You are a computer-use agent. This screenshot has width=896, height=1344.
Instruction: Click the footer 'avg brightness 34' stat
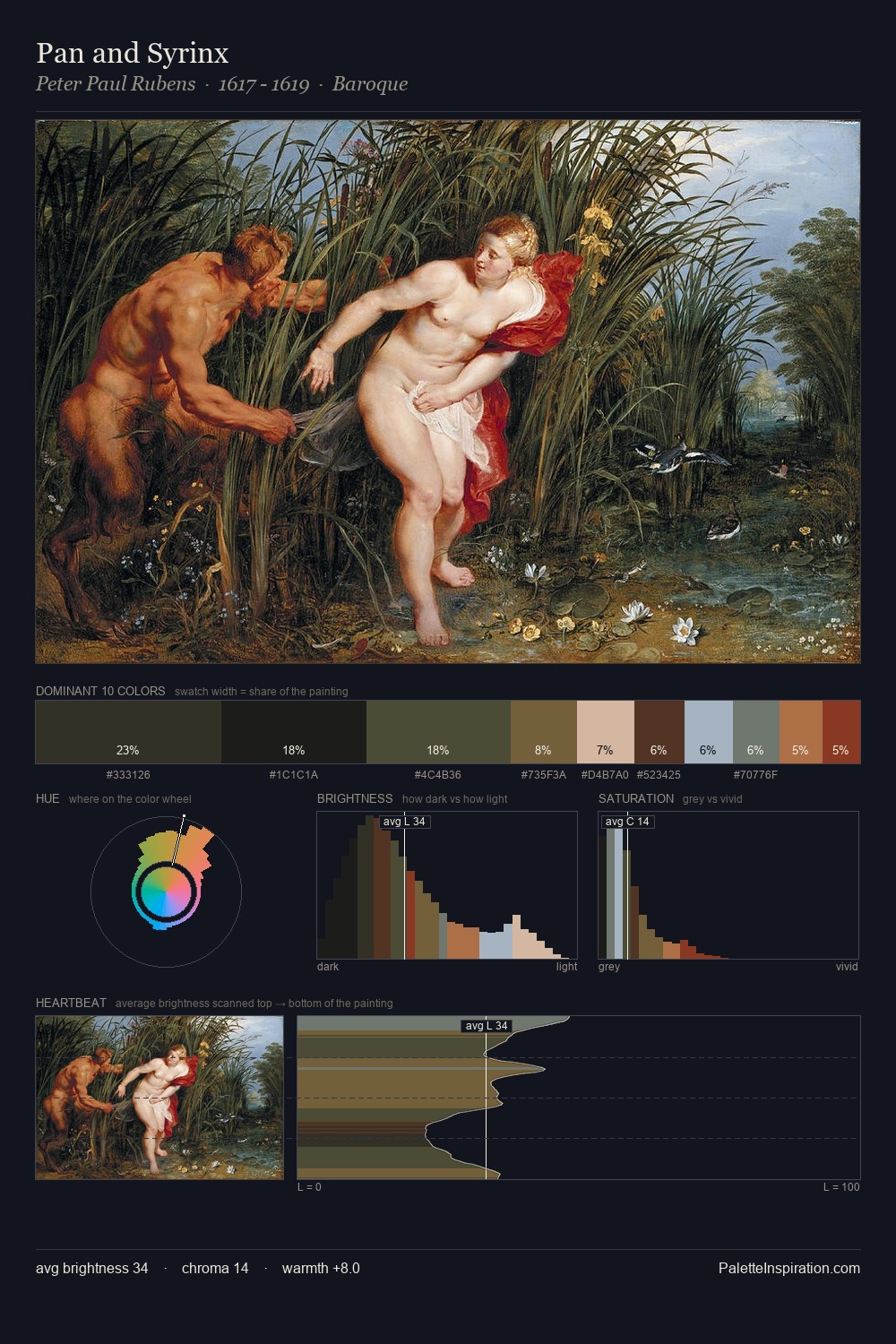tap(92, 1269)
